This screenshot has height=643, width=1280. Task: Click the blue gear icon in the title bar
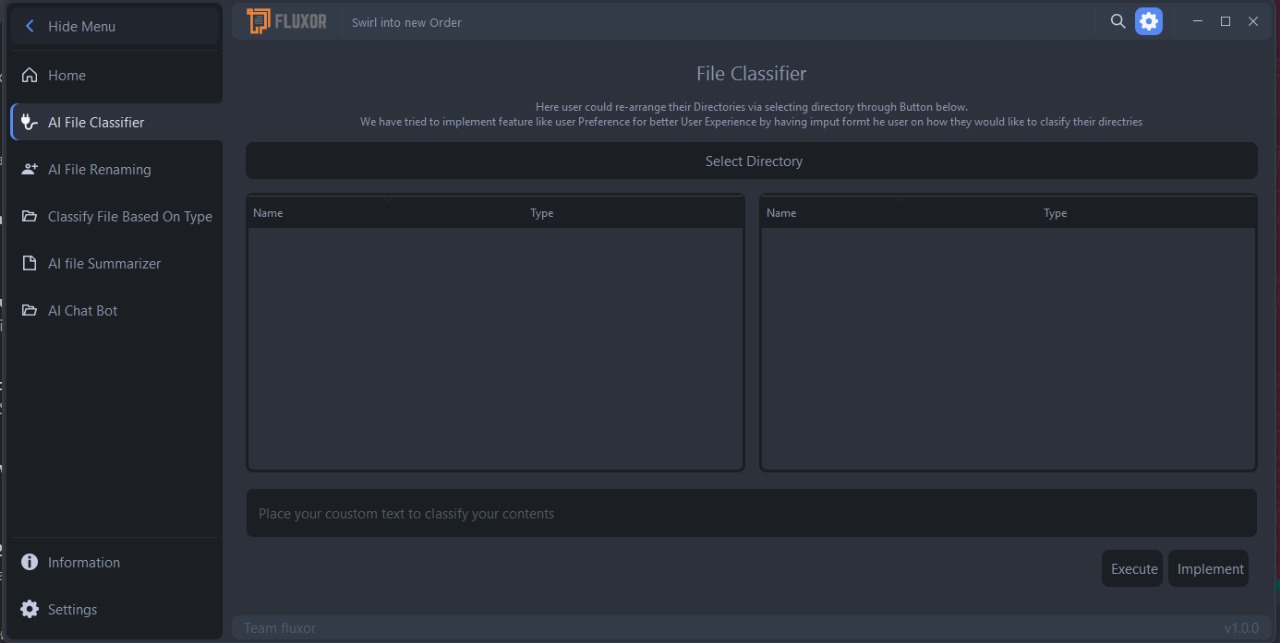click(1148, 20)
